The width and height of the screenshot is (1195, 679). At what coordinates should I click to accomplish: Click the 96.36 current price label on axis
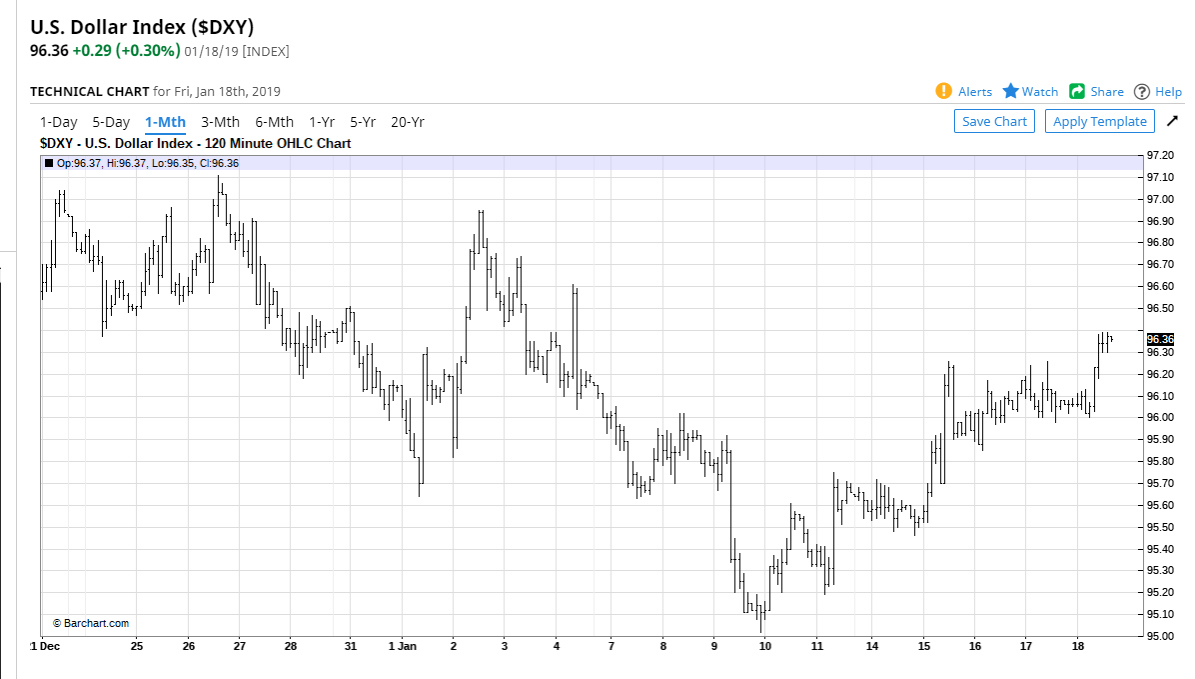[1160, 339]
